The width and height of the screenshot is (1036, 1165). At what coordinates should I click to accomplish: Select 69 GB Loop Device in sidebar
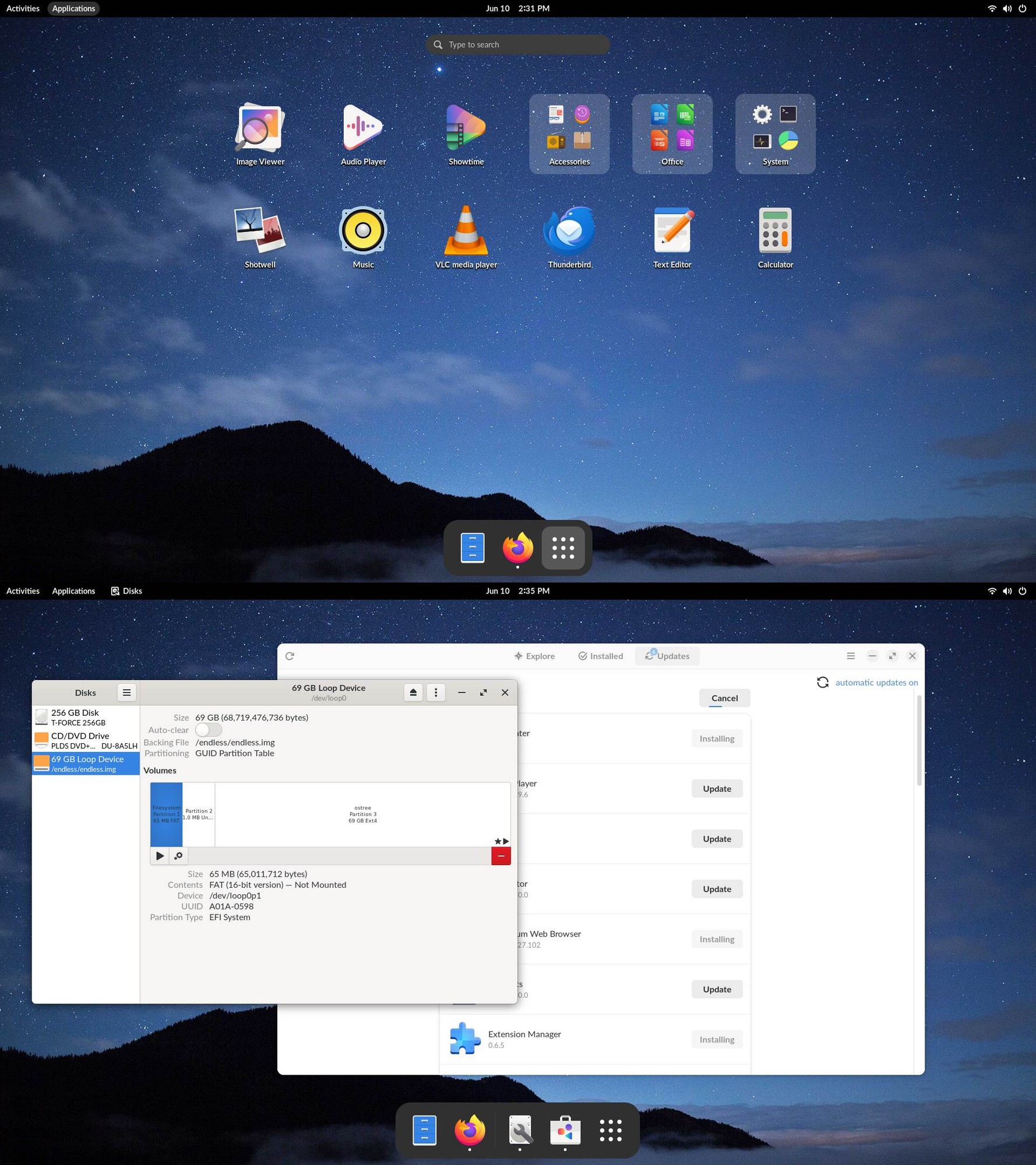[x=86, y=764]
